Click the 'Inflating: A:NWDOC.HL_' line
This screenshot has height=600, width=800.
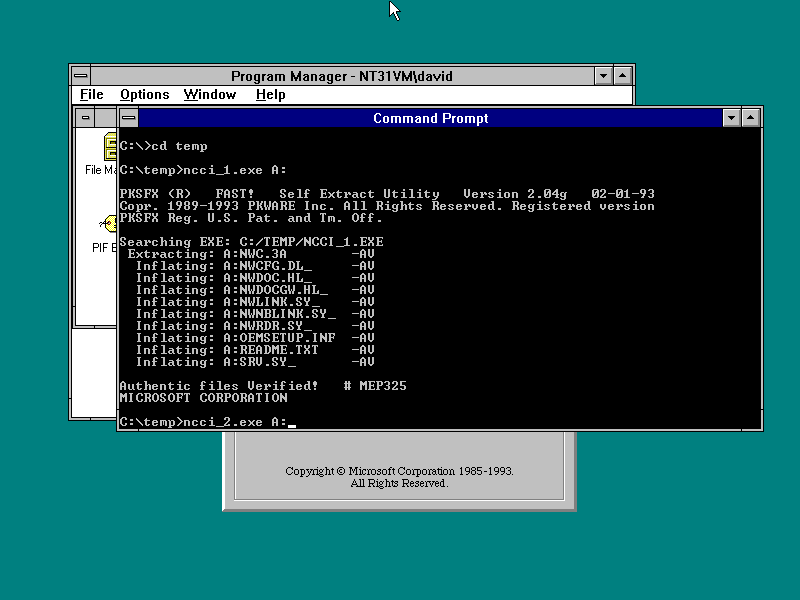tap(255, 278)
